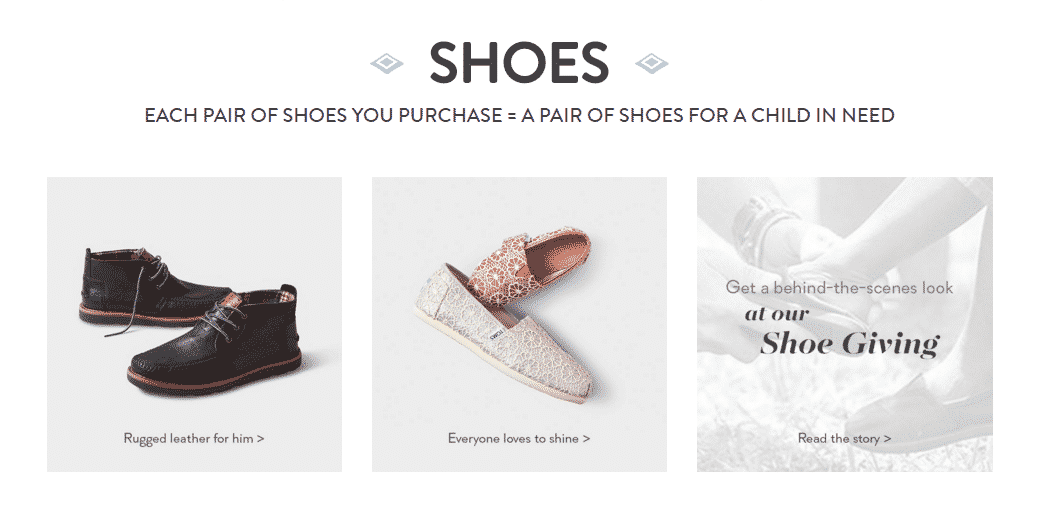Click the large SHOES heading
This screenshot has height=526, width=1052.
point(519,63)
